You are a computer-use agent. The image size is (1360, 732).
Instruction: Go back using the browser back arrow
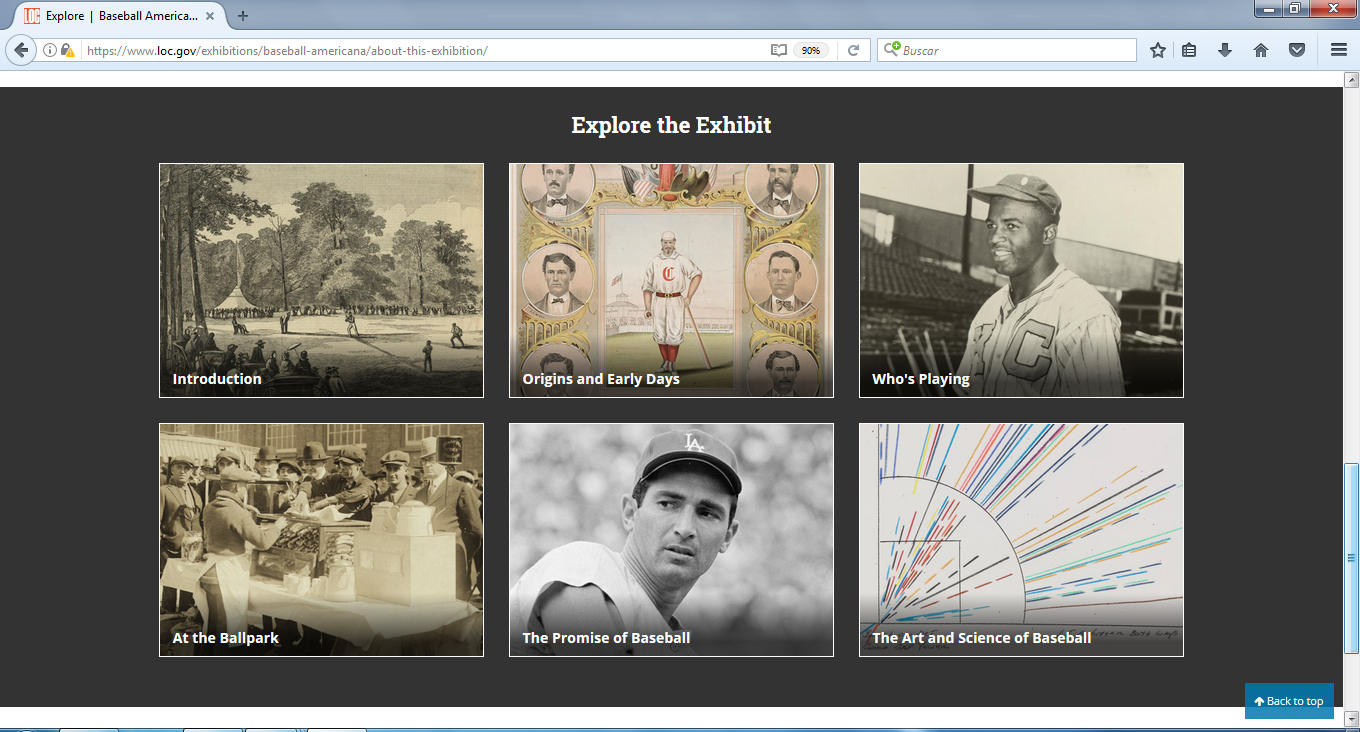click(21, 50)
